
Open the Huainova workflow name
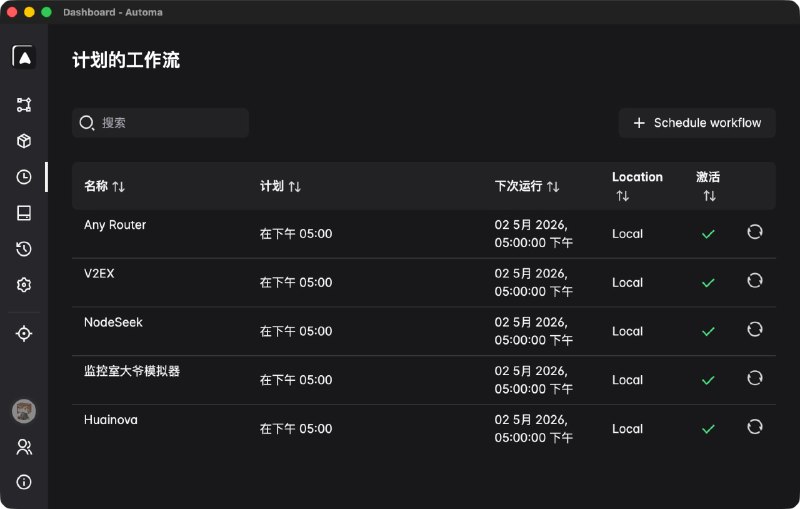(111, 420)
